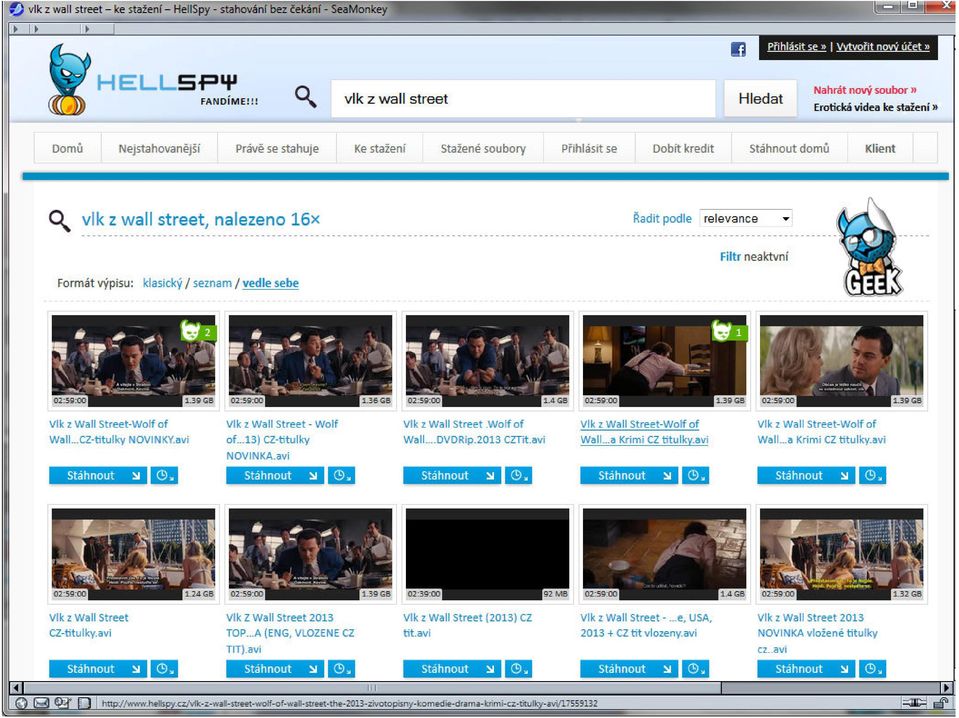Open Address Book icon in status bar
Viewport: 959px width, 718px height.
coord(84,703)
